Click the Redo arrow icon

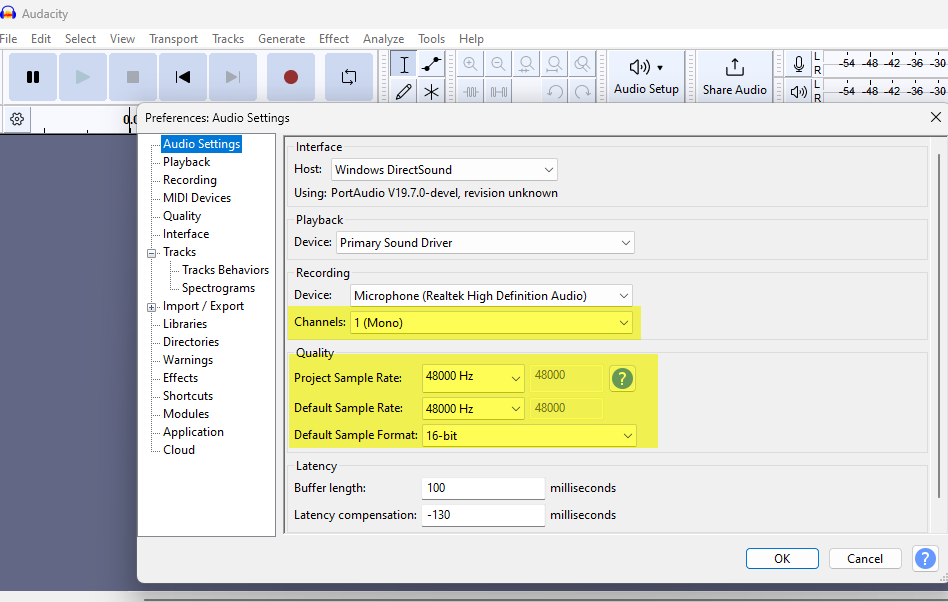pos(582,92)
